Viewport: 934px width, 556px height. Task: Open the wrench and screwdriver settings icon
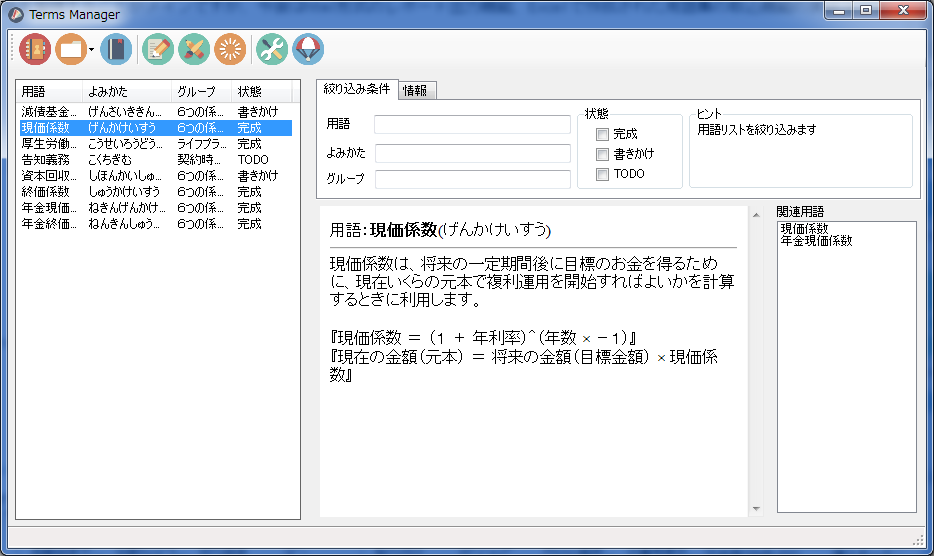point(272,49)
